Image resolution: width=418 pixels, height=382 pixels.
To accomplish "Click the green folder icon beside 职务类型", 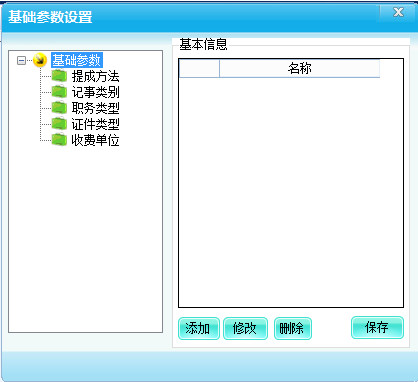I will coord(59,108).
